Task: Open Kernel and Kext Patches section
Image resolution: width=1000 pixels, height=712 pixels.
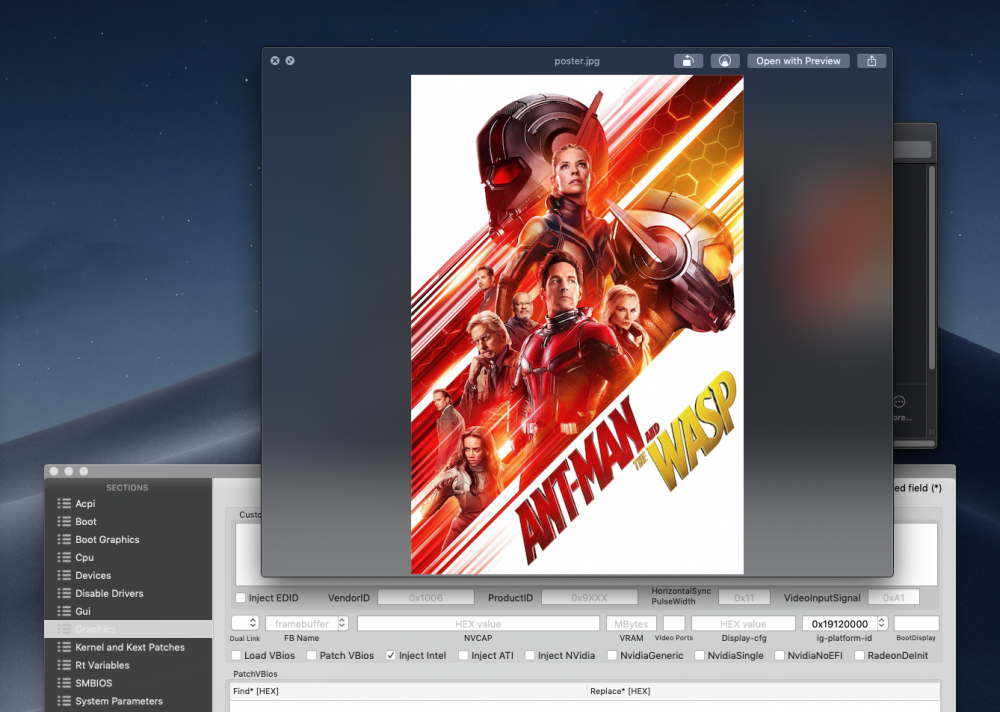Action: click(x=128, y=647)
